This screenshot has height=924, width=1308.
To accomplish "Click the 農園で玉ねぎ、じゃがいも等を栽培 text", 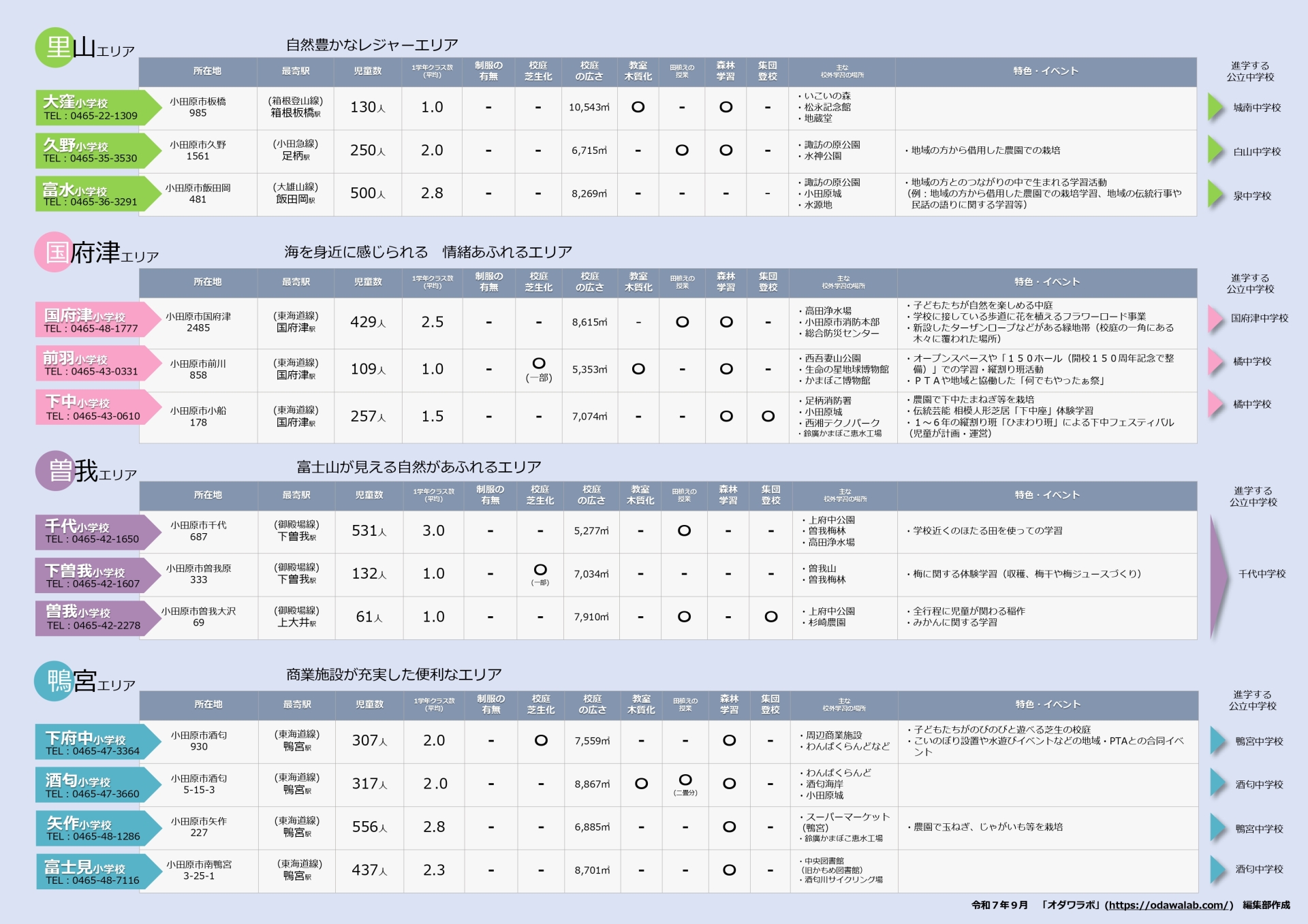I will (x=988, y=827).
